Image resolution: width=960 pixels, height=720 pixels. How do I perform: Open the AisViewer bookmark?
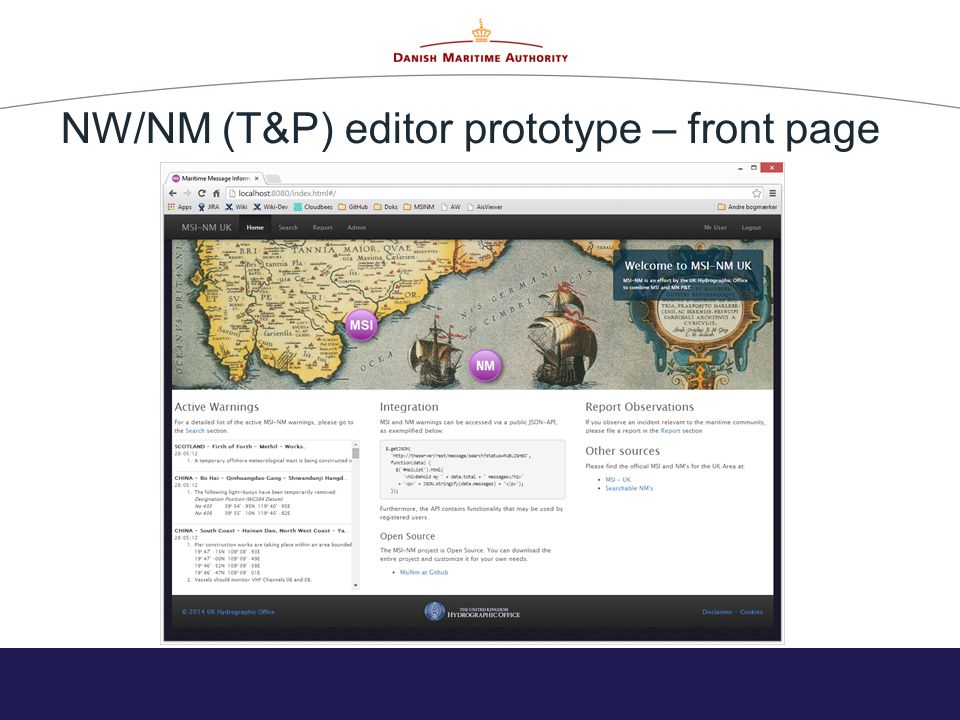click(x=485, y=207)
